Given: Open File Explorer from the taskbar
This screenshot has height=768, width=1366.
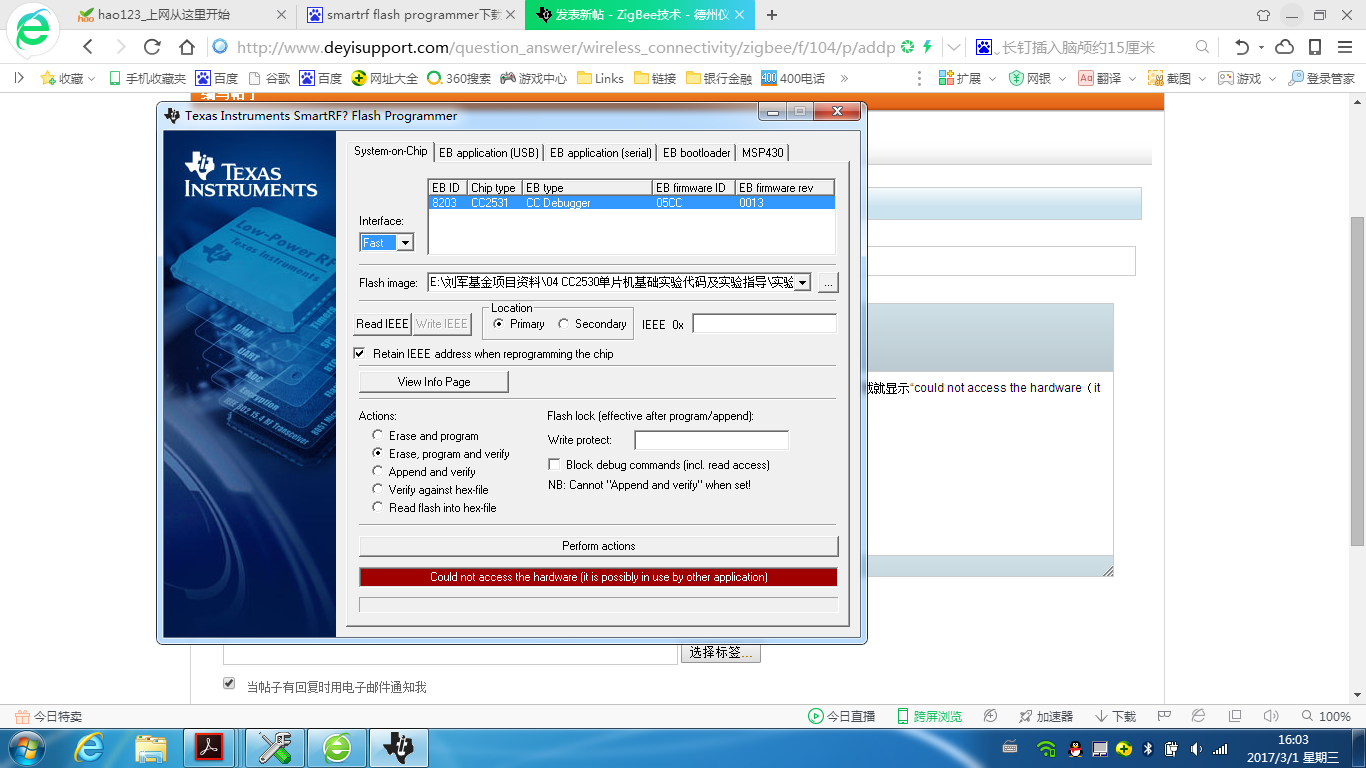Looking at the screenshot, I should tap(150, 747).
